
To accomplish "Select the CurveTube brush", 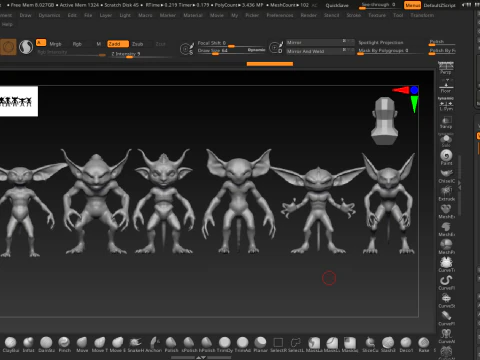I will click(x=446, y=265).
